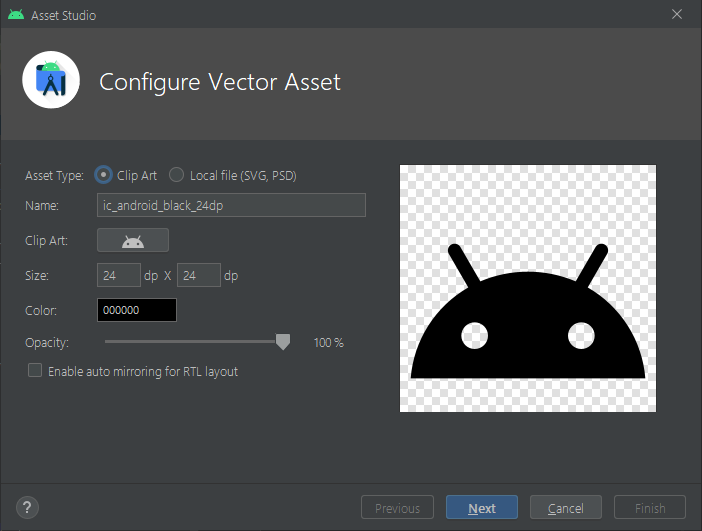Click the Opacity label
The height and width of the screenshot is (531, 702).
pos(47,343)
